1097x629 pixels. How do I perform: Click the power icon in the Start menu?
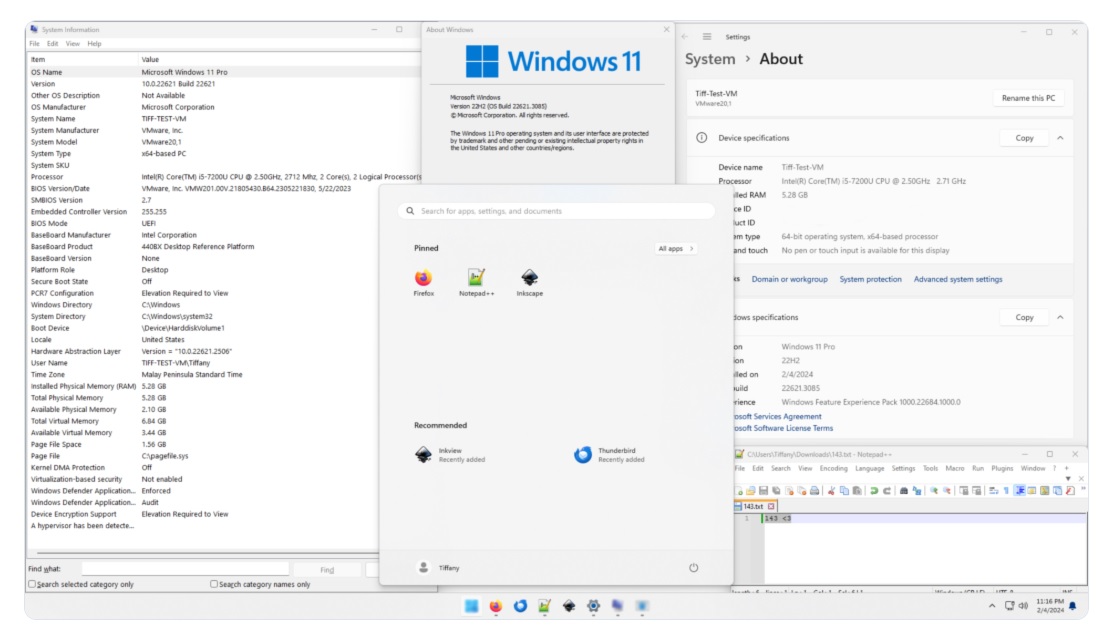[x=693, y=567]
